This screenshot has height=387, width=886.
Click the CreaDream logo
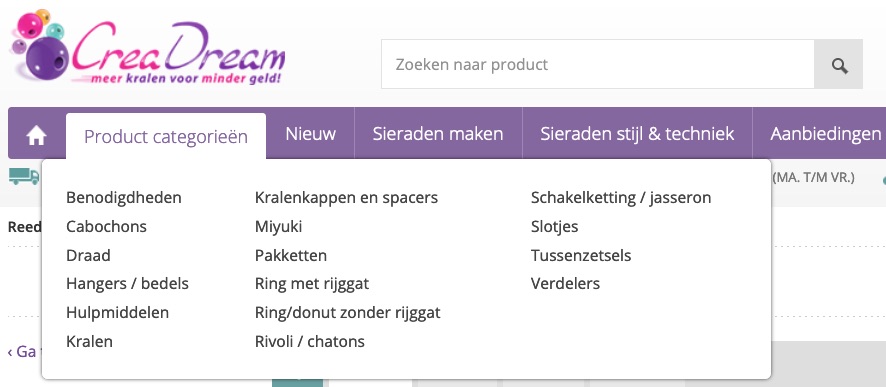[x=148, y=49]
